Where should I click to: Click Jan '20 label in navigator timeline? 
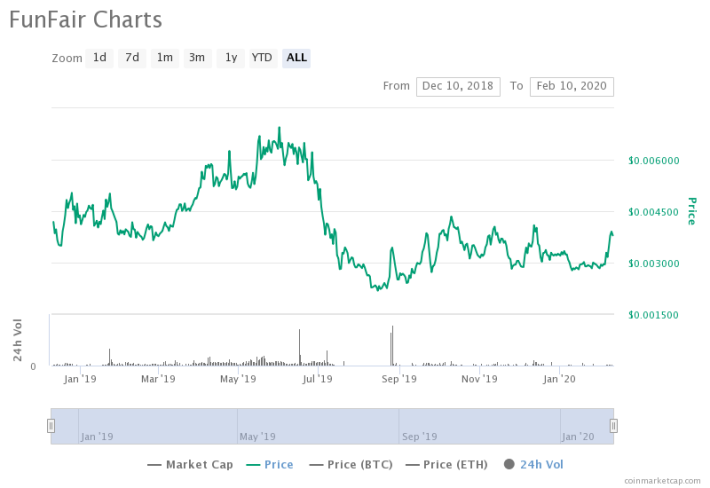(x=578, y=437)
